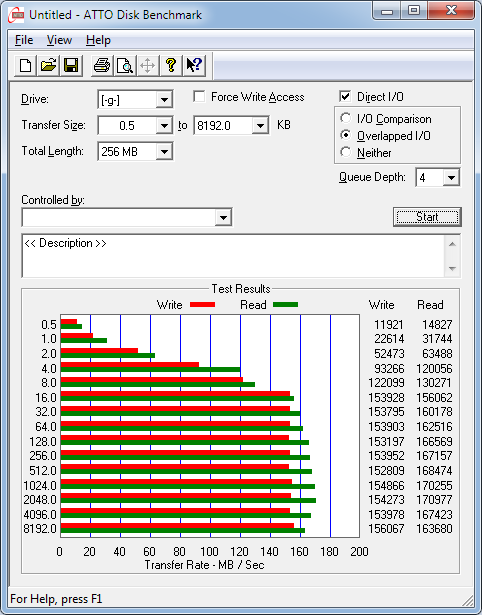Expand the Queue Depth dropdown
Viewport: 482px width, 615px height.
point(438,178)
